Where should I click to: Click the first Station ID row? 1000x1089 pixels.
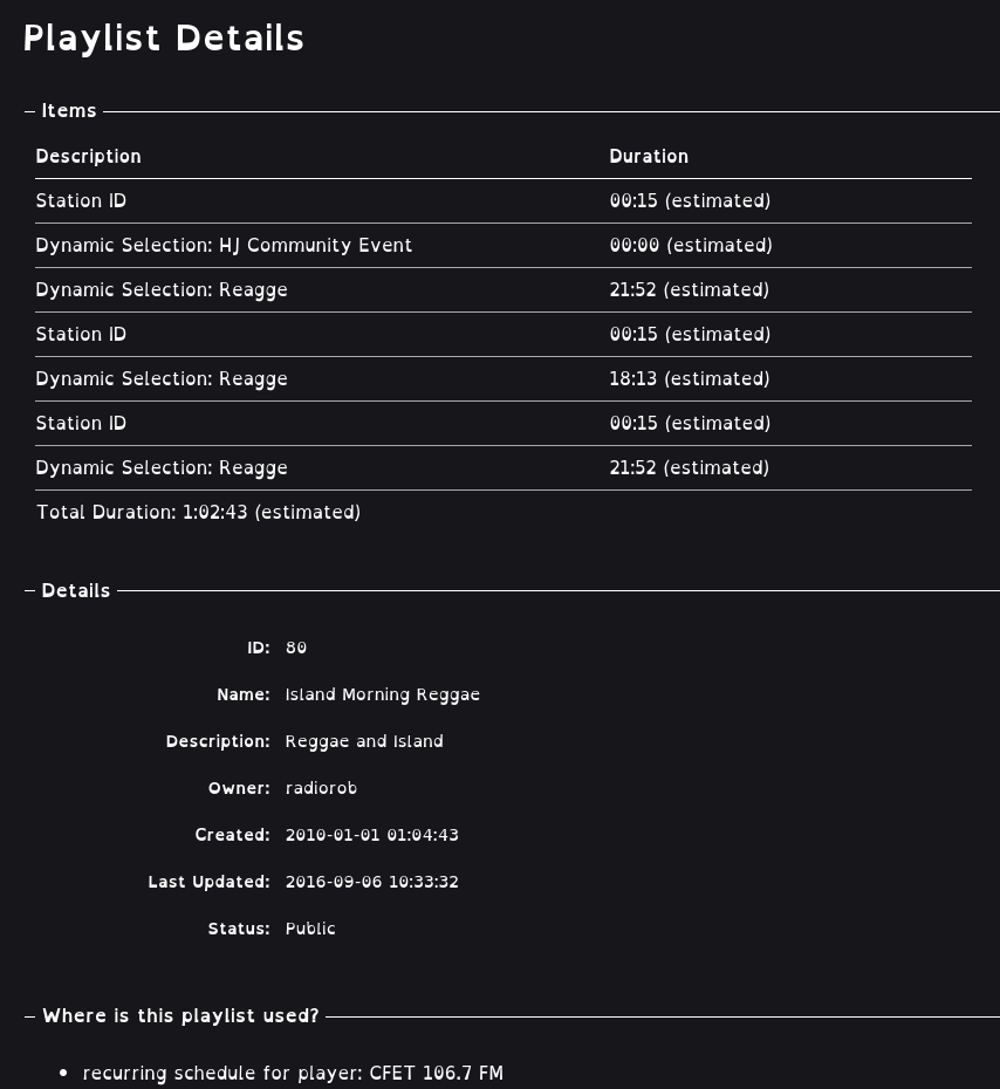coord(503,201)
